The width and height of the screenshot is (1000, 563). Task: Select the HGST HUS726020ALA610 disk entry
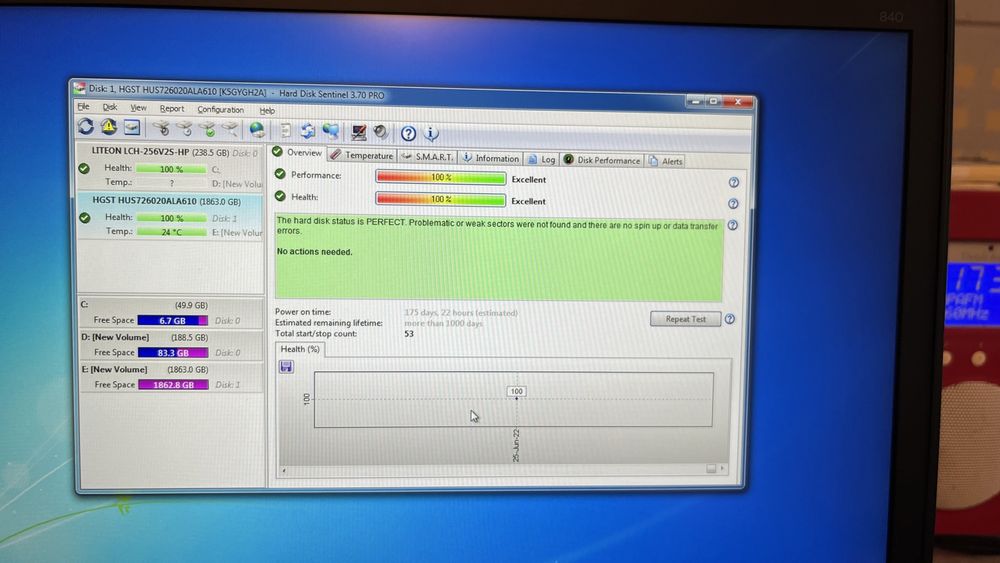click(x=170, y=216)
